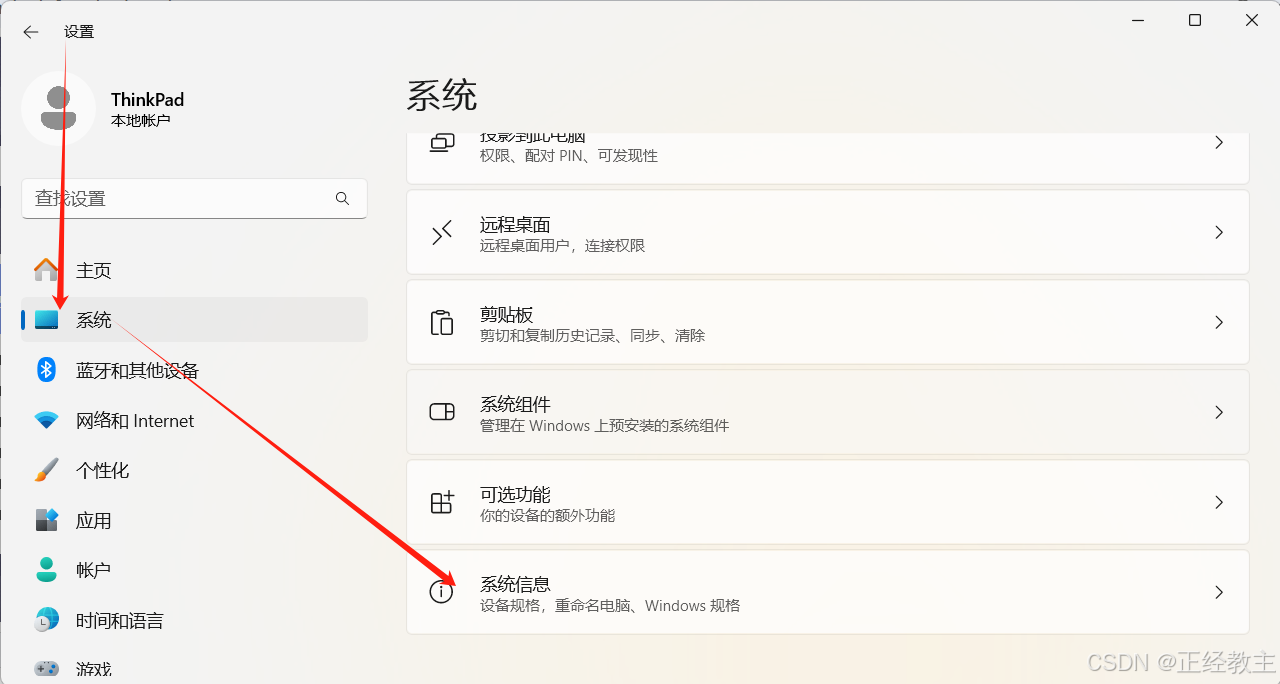Click the search magnifier icon
The image size is (1280, 684).
point(343,199)
